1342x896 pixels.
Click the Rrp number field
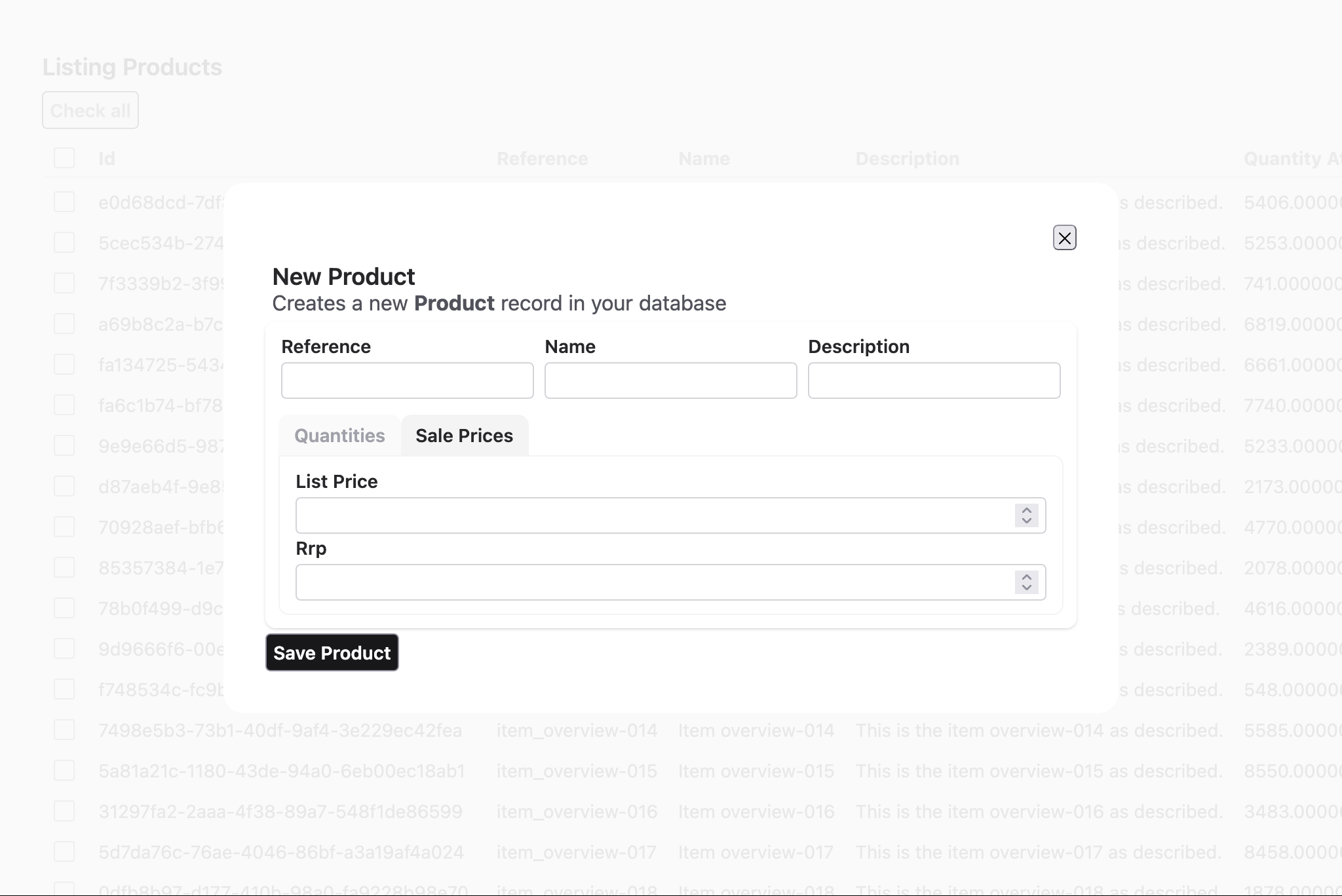(x=654, y=582)
